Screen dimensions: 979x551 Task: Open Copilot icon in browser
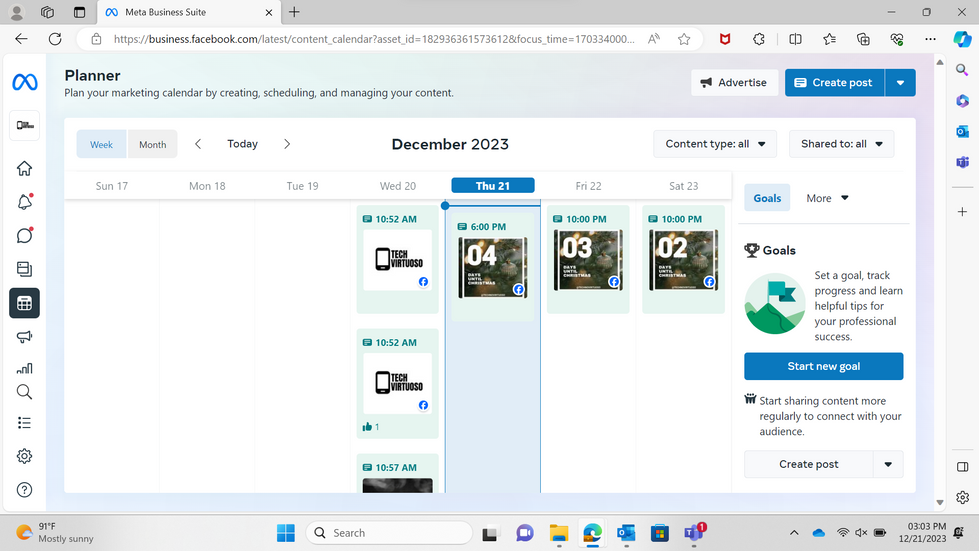[962, 39]
